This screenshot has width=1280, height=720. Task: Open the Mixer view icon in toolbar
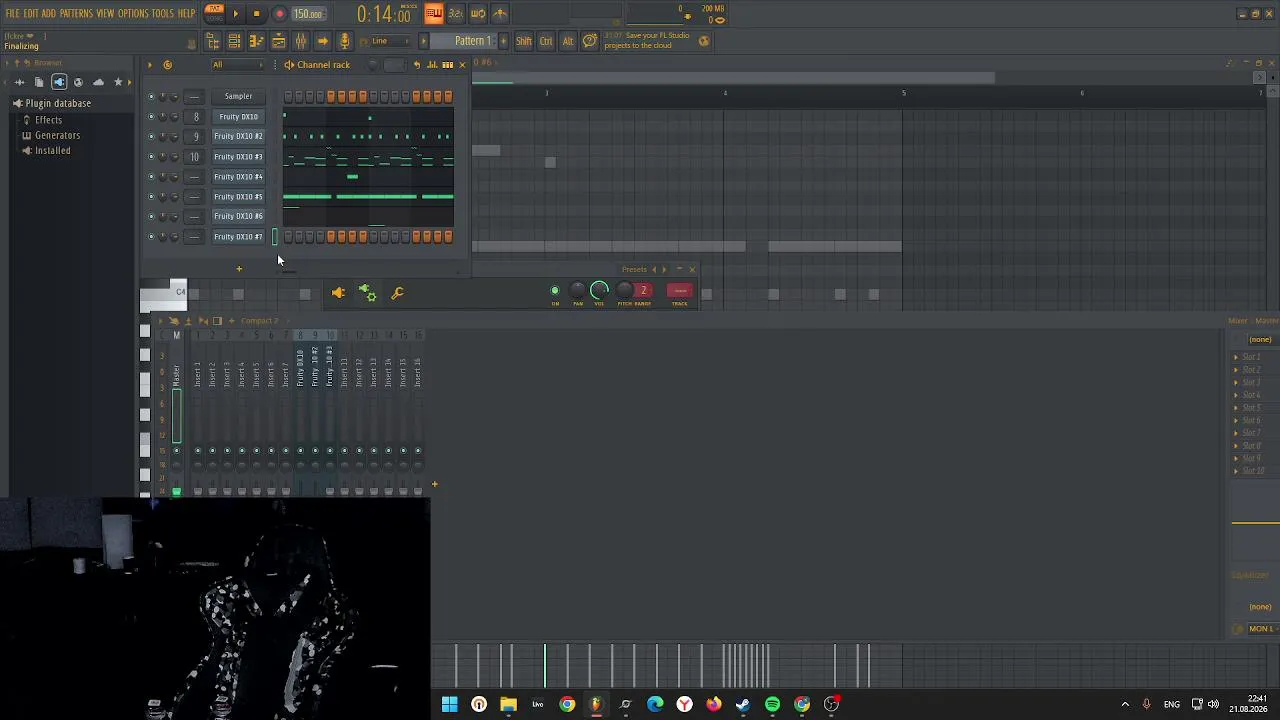pos(300,41)
